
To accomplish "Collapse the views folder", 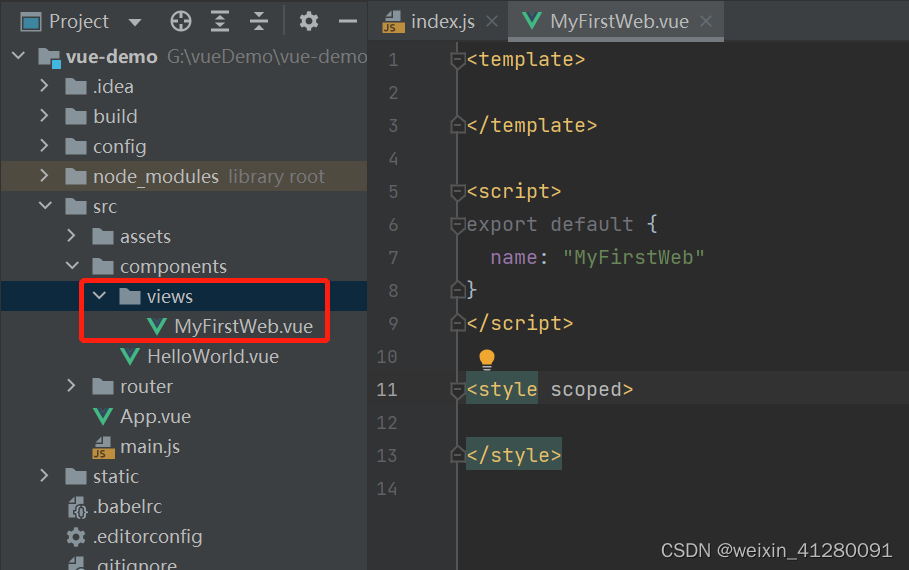I will tap(100, 296).
